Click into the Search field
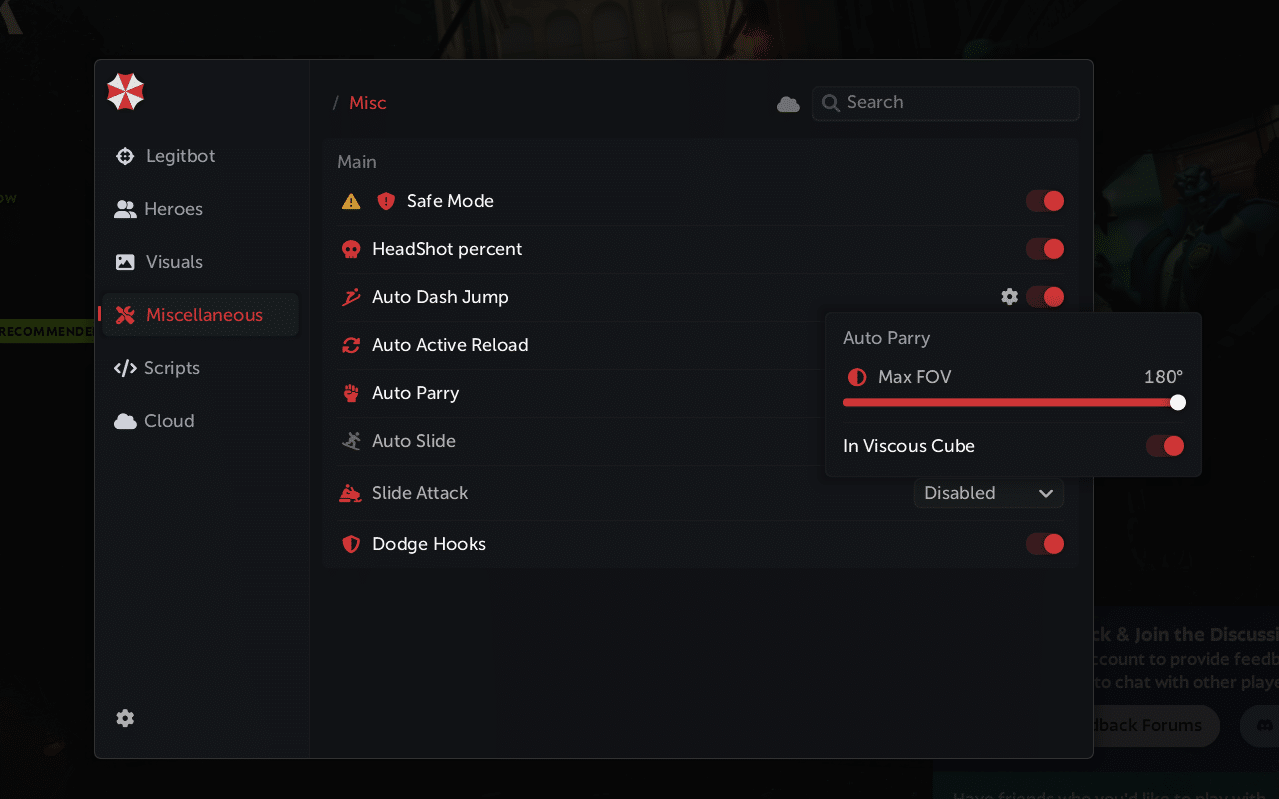 [955, 103]
